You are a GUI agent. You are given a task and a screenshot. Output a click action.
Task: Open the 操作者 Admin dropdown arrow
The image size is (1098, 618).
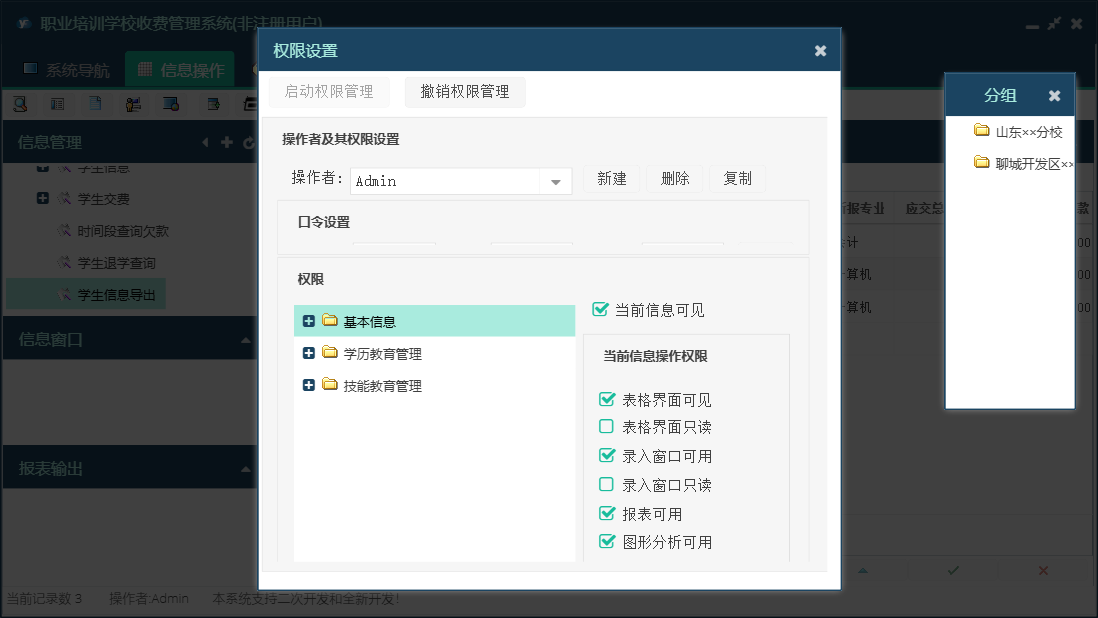coord(555,181)
